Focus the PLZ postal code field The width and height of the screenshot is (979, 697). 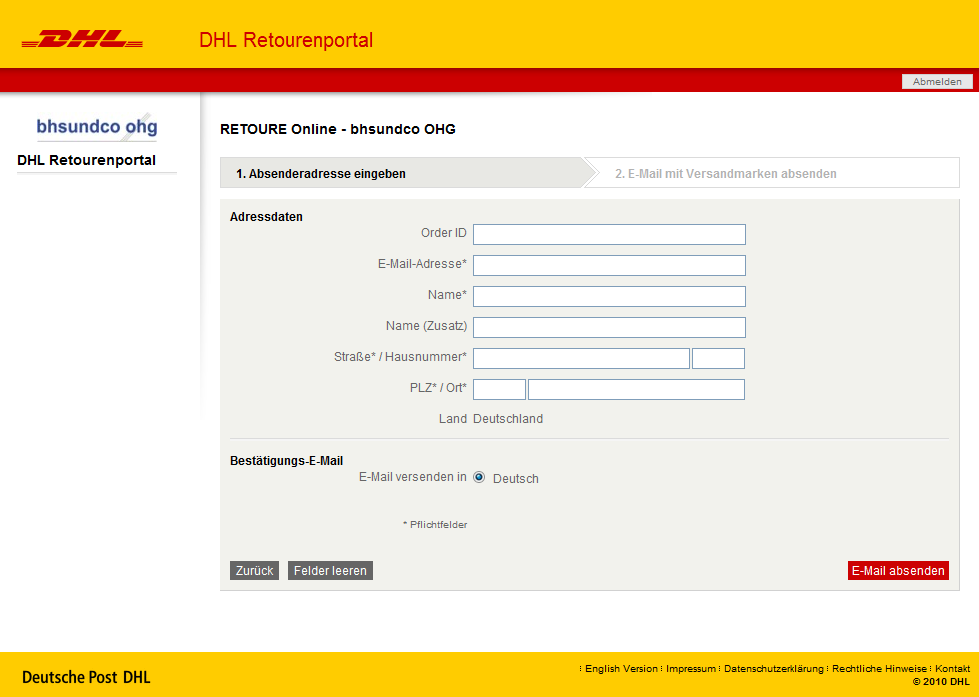(499, 389)
